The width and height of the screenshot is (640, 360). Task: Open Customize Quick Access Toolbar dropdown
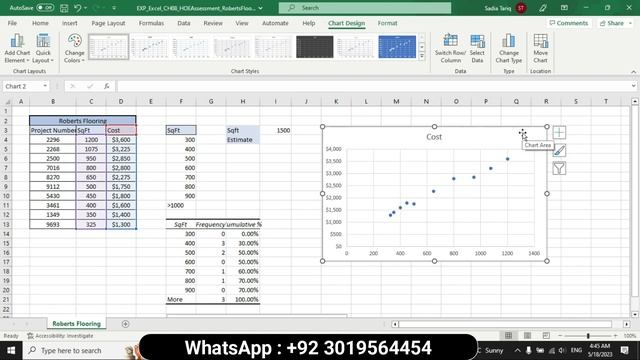tap(114, 8)
